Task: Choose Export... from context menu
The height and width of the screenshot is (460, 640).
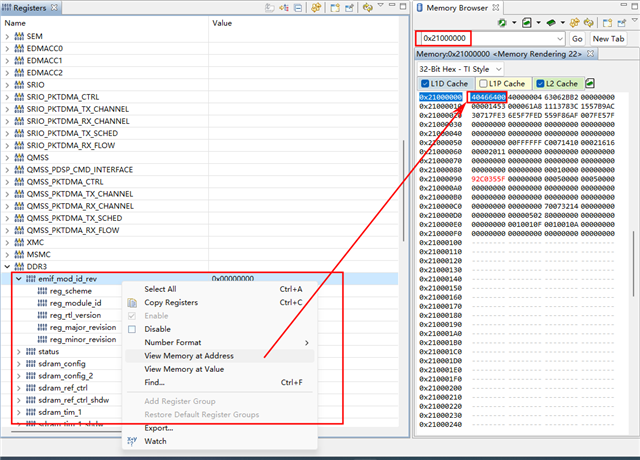Action: [219, 428]
